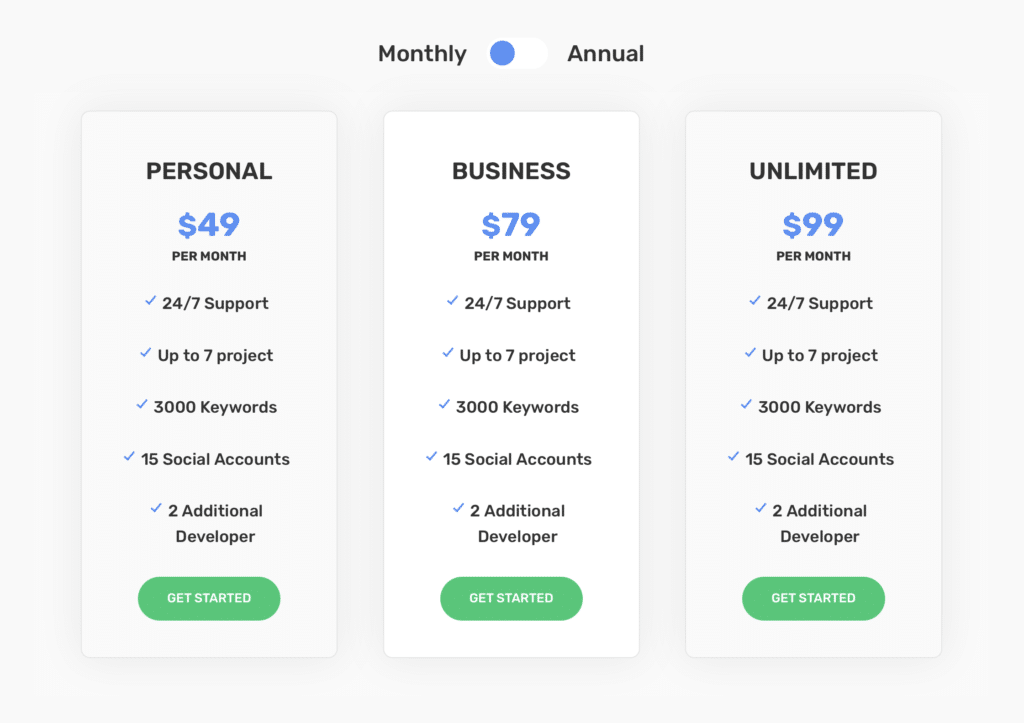Select the Monthly billing label

422,54
